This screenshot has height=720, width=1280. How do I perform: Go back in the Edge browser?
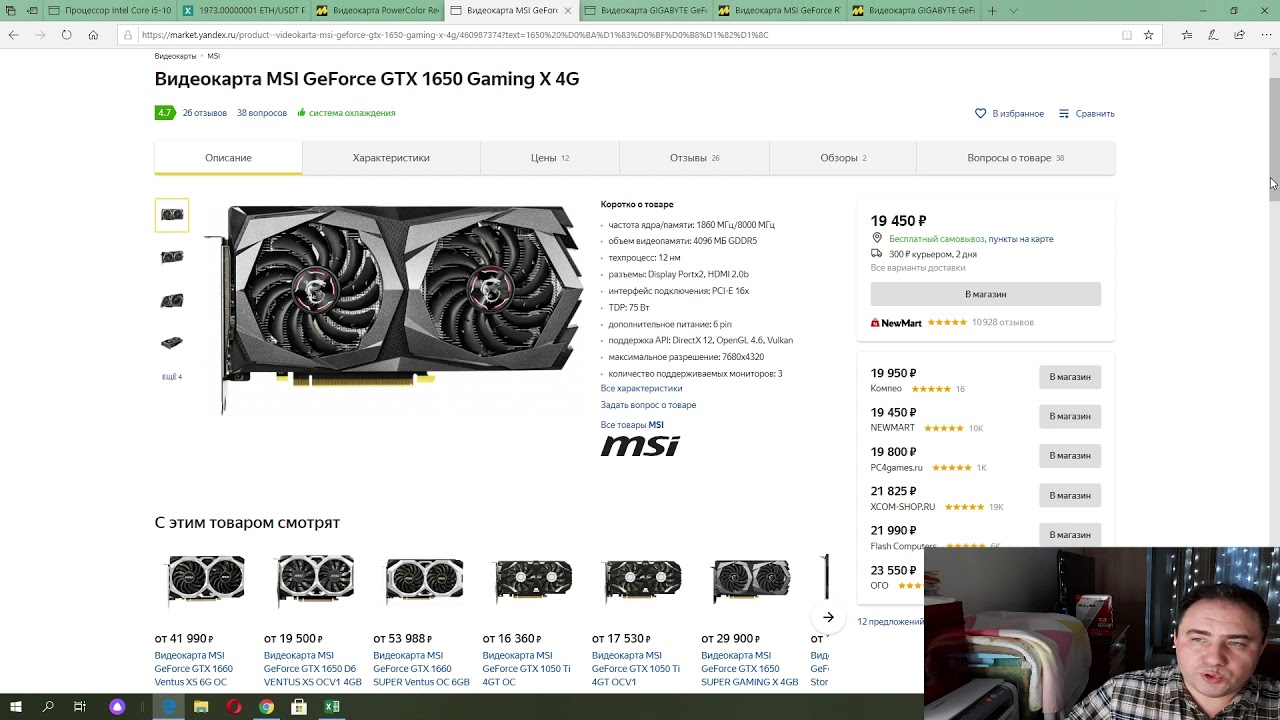(x=13, y=35)
